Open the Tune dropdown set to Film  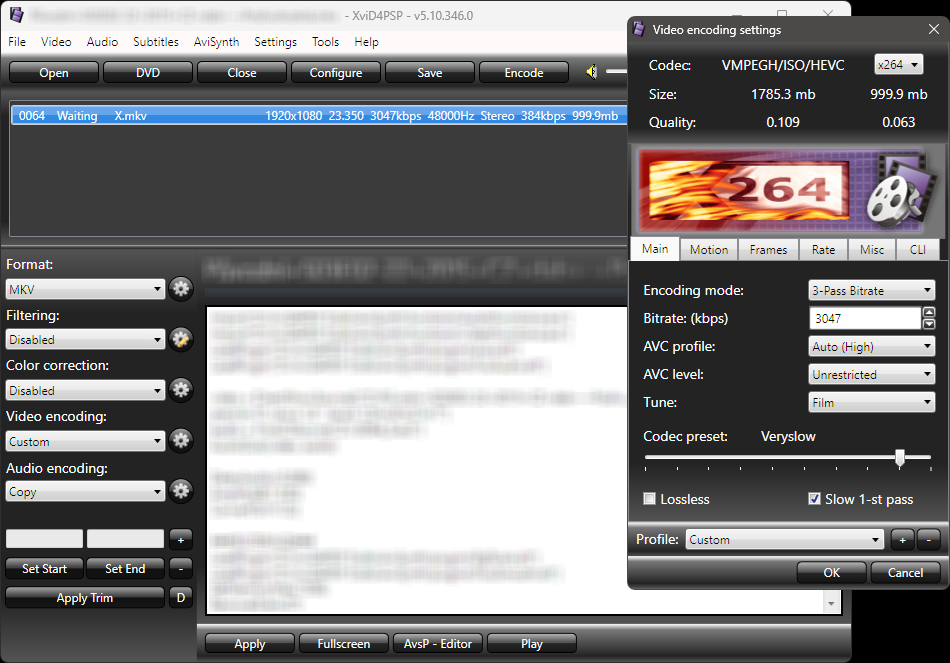pyautogui.click(x=872, y=402)
